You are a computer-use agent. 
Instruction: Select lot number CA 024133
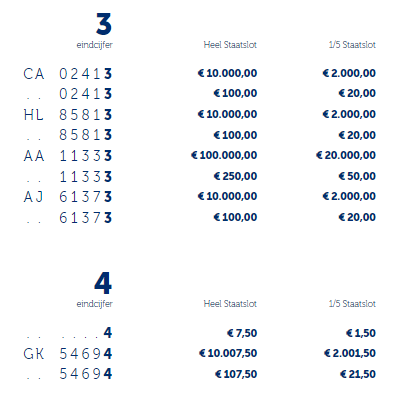tap(68, 74)
